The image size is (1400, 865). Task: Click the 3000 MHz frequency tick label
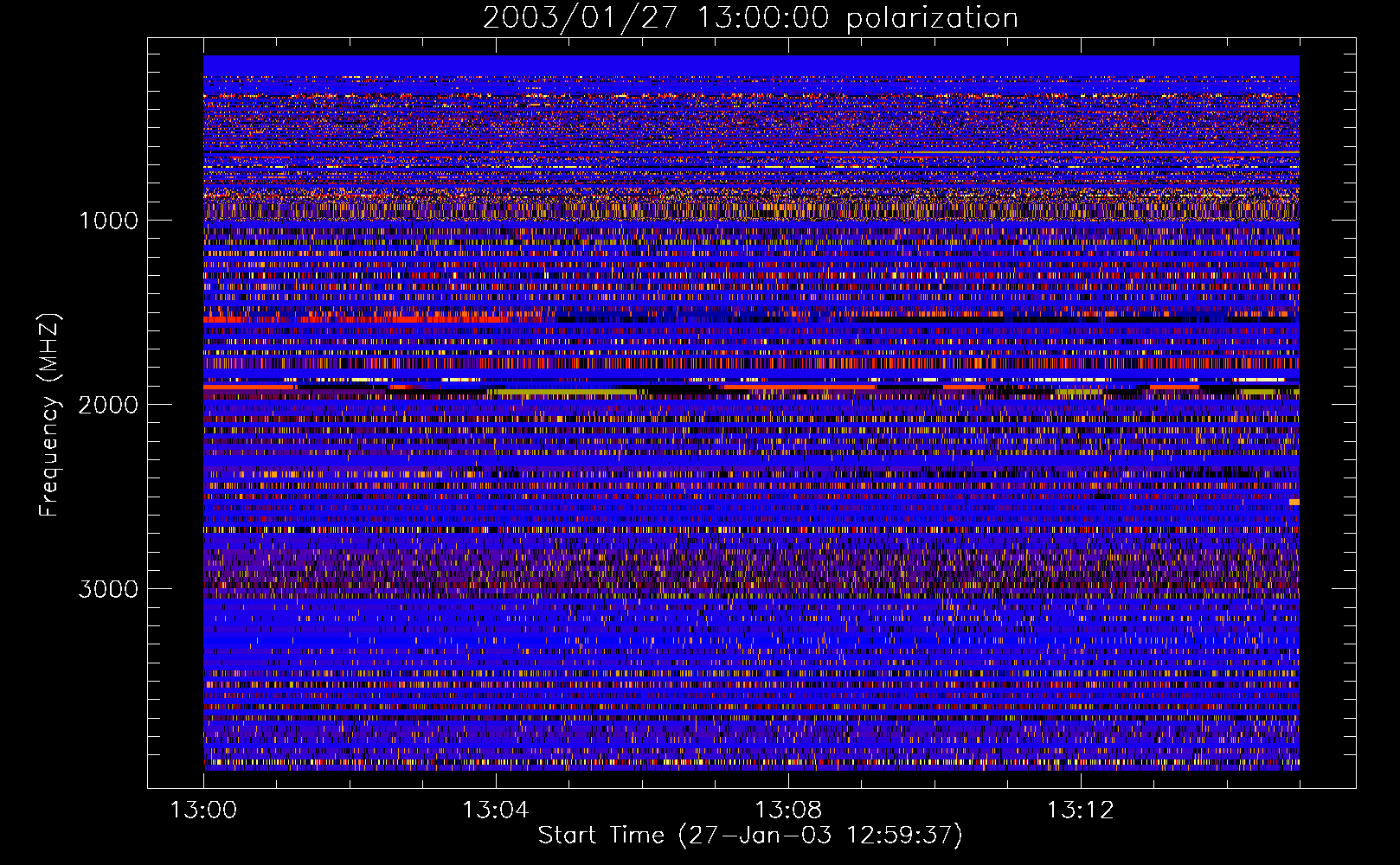coord(109,589)
